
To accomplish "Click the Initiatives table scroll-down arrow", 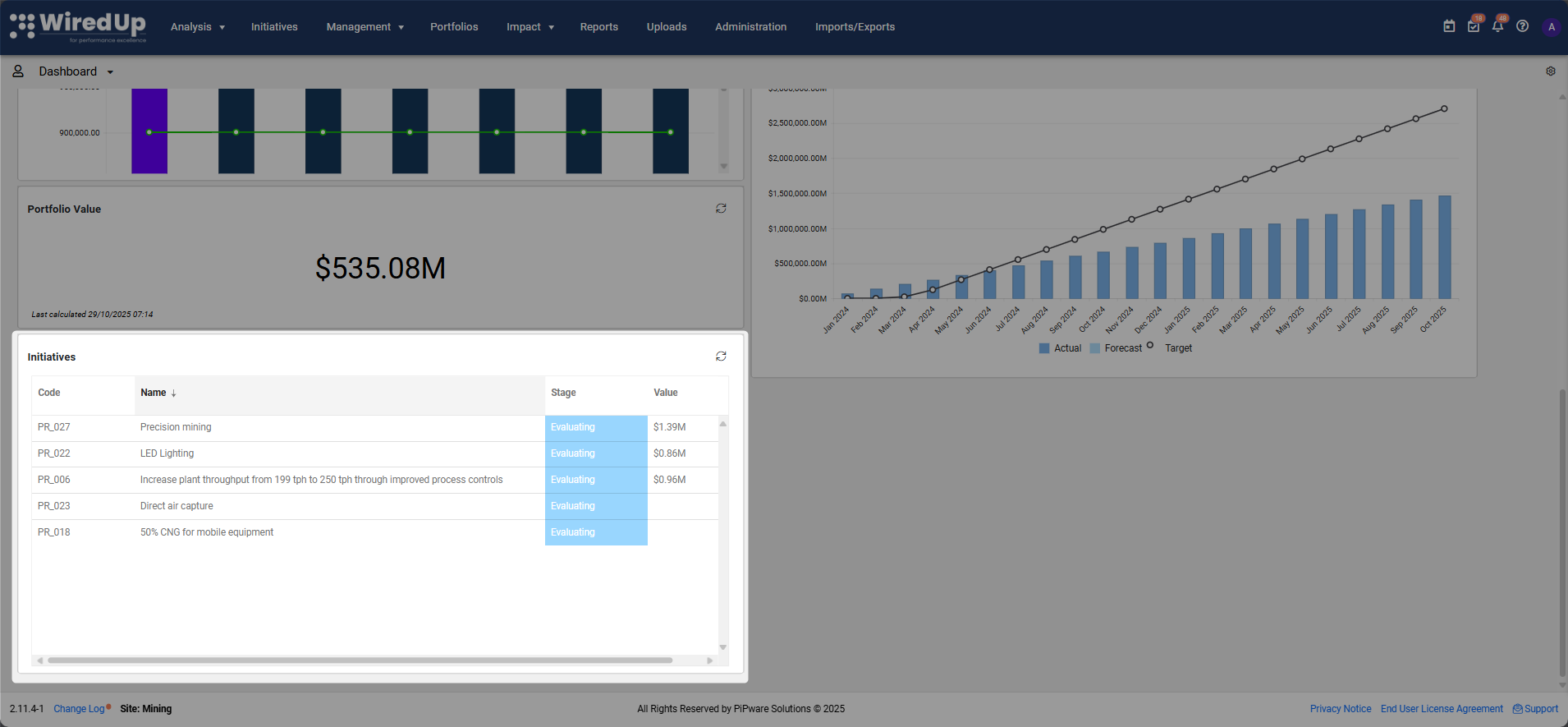I will pos(723,647).
